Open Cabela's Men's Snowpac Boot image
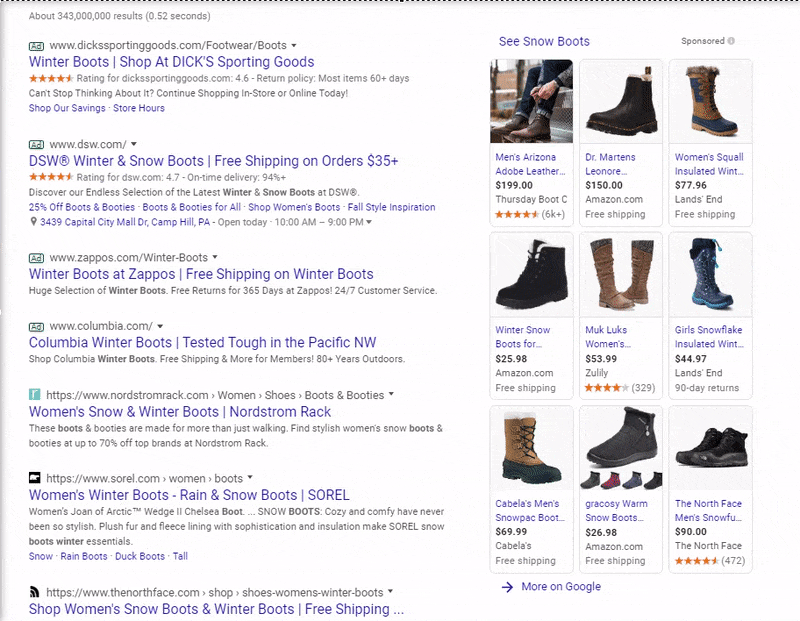The height and width of the screenshot is (621, 800). 531,448
